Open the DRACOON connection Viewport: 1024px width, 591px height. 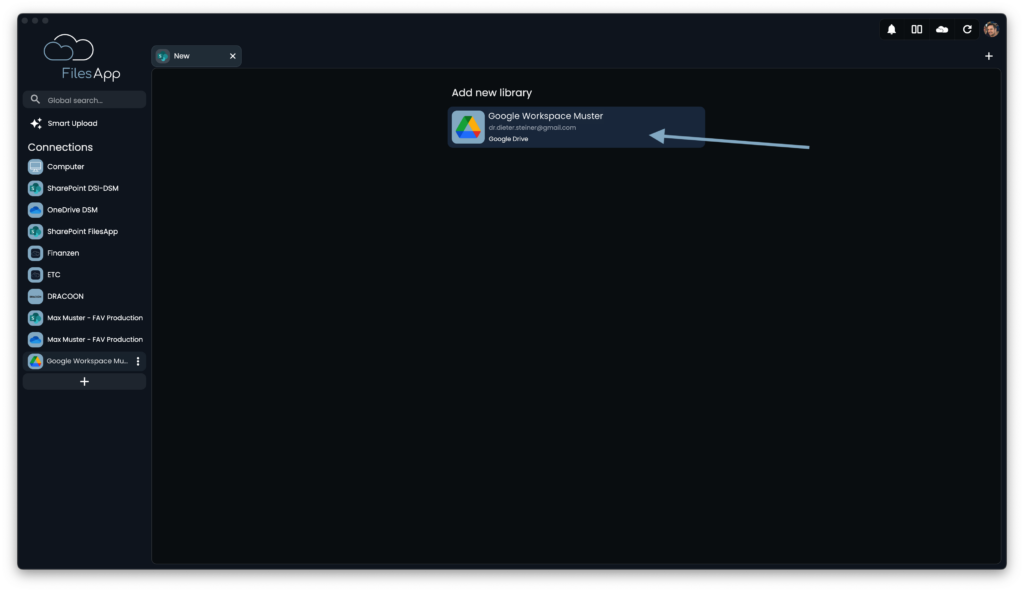pos(84,296)
